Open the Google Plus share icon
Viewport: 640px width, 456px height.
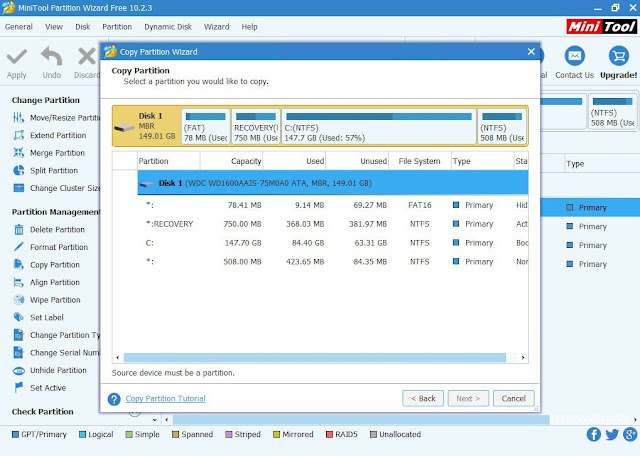pyautogui.click(x=630, y=434)
